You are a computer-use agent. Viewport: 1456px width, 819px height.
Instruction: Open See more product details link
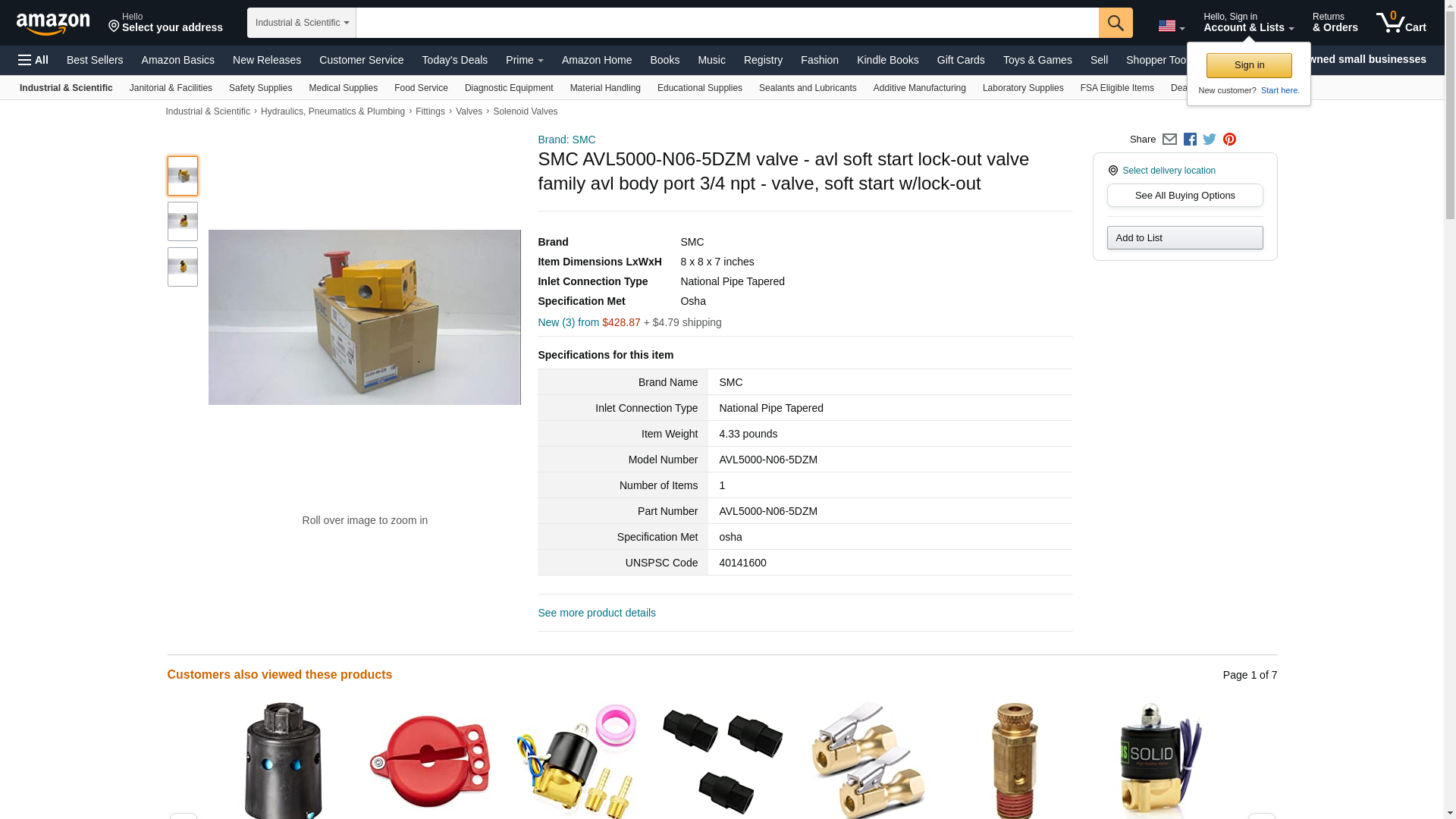point(597,613)
